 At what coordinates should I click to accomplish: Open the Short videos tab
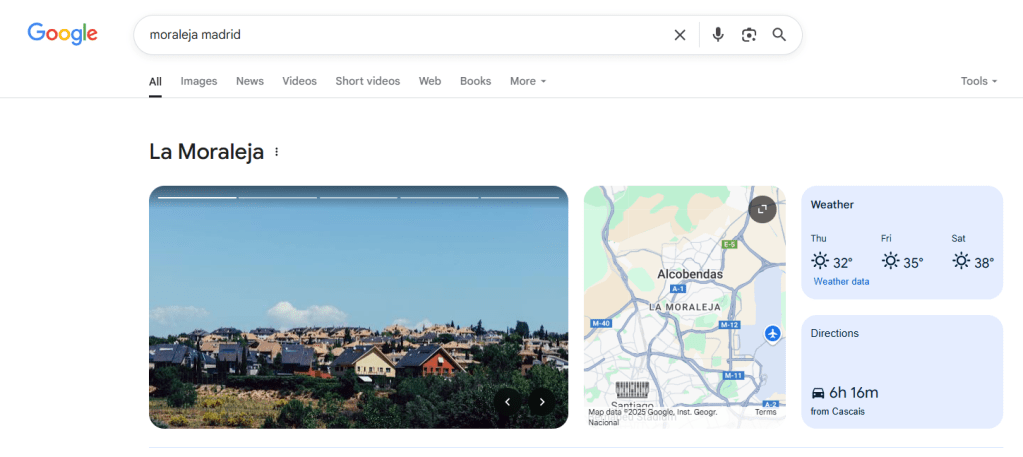pyautogui.click(x=367, y=81)
